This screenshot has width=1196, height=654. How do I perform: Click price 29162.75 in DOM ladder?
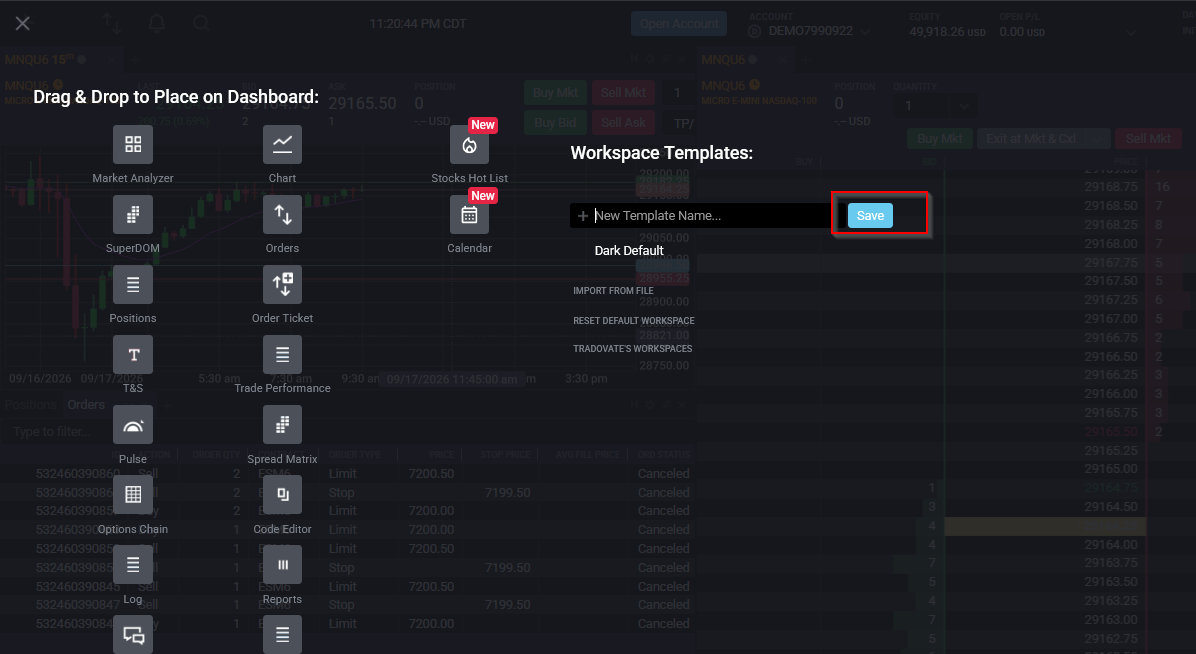(x=1111, y=639)
